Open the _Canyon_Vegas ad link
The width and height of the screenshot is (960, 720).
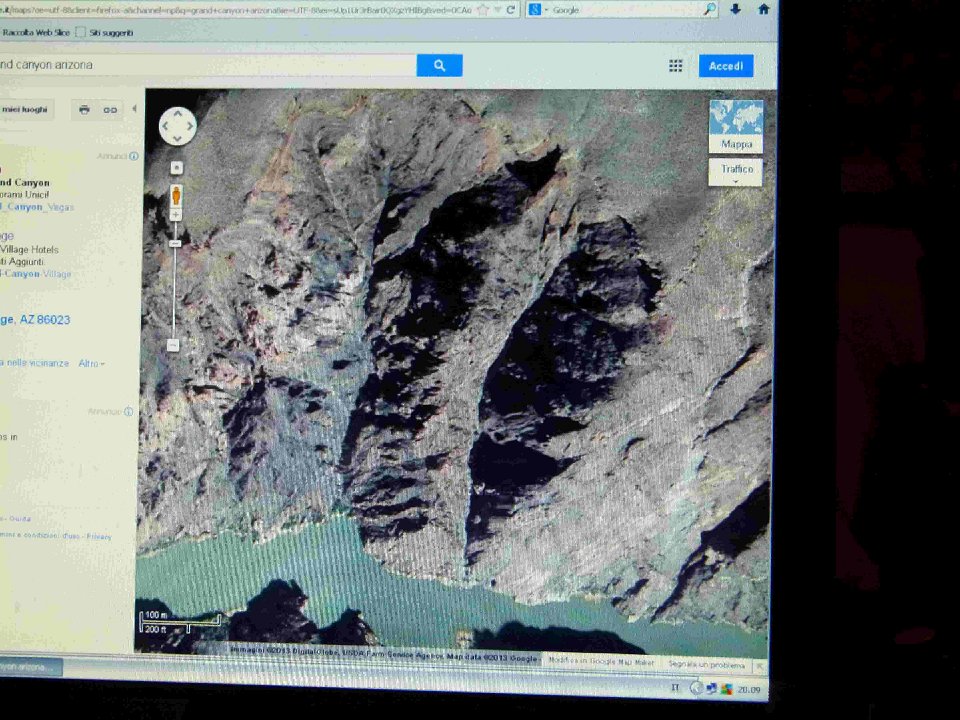[37, 207]
